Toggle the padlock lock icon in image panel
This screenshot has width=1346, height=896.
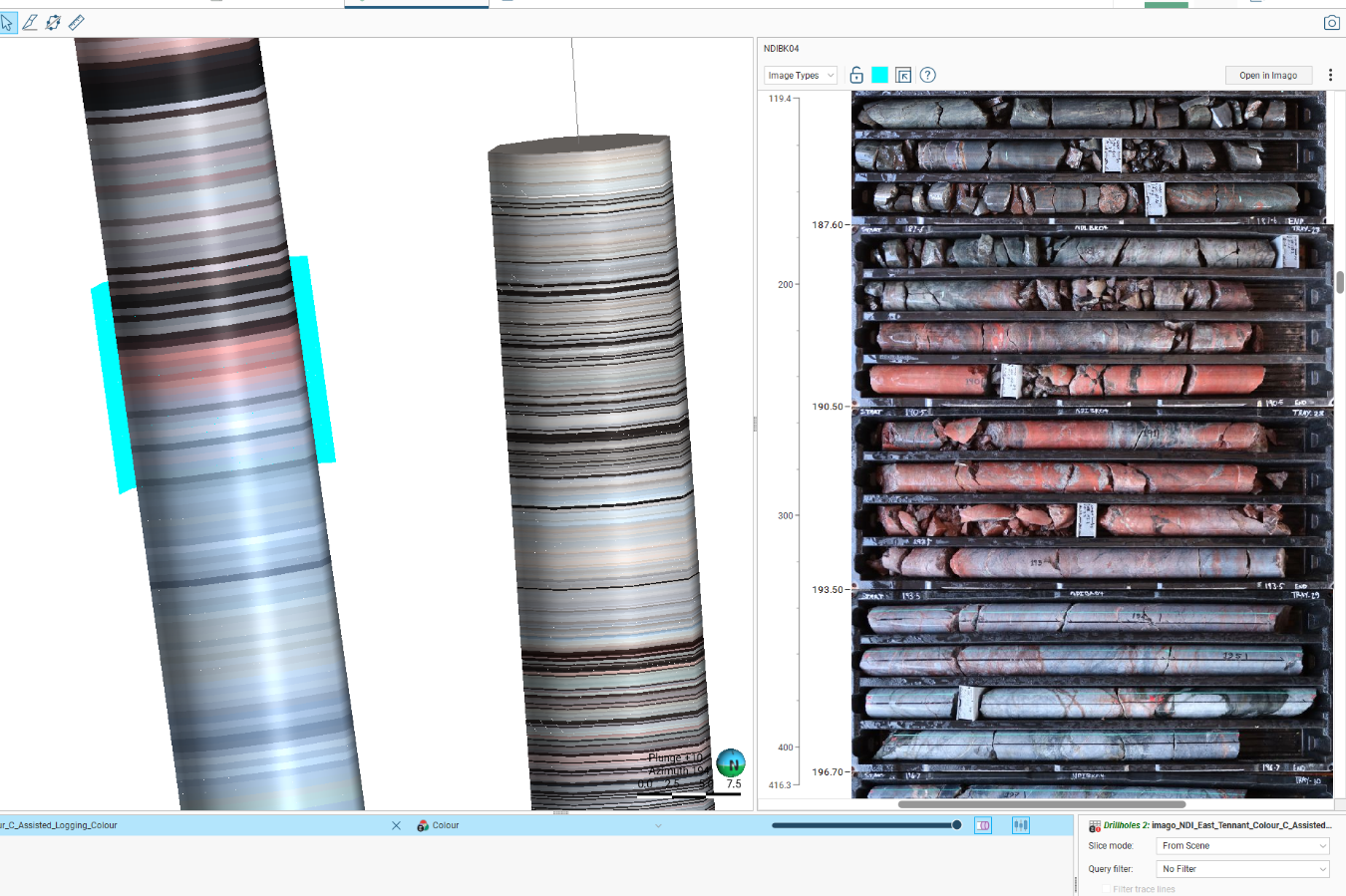[x=856, y=75]
